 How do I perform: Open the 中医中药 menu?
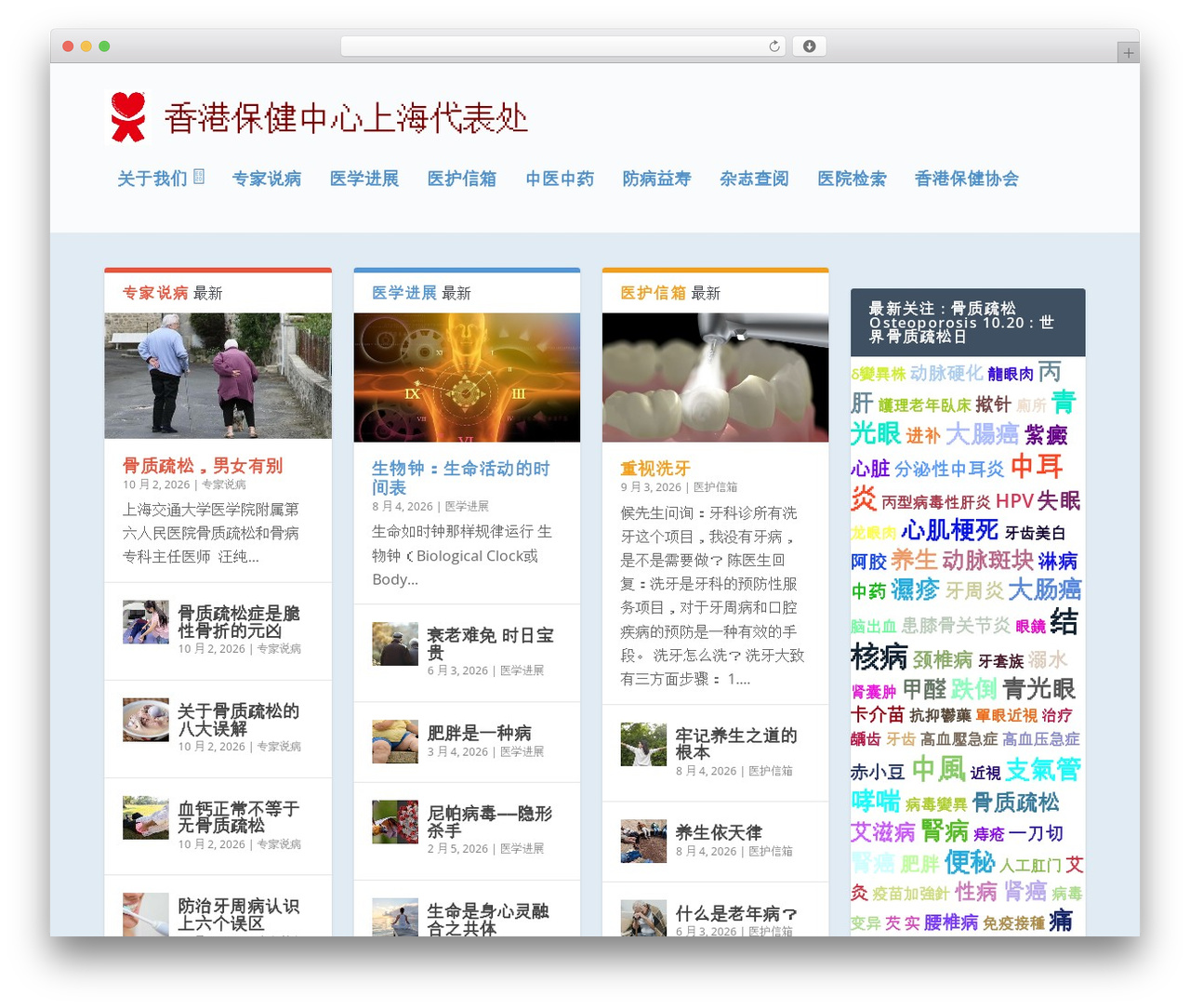point(560,179)
